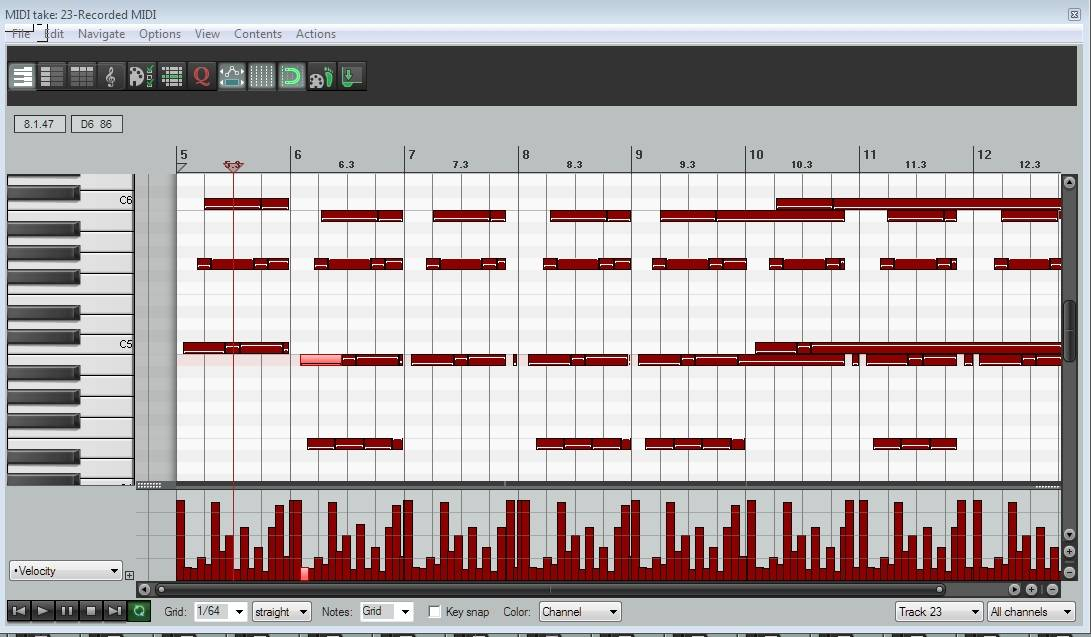Add a CC lane with plus icon
The image size is (1091, 637).
pos(129,575)
